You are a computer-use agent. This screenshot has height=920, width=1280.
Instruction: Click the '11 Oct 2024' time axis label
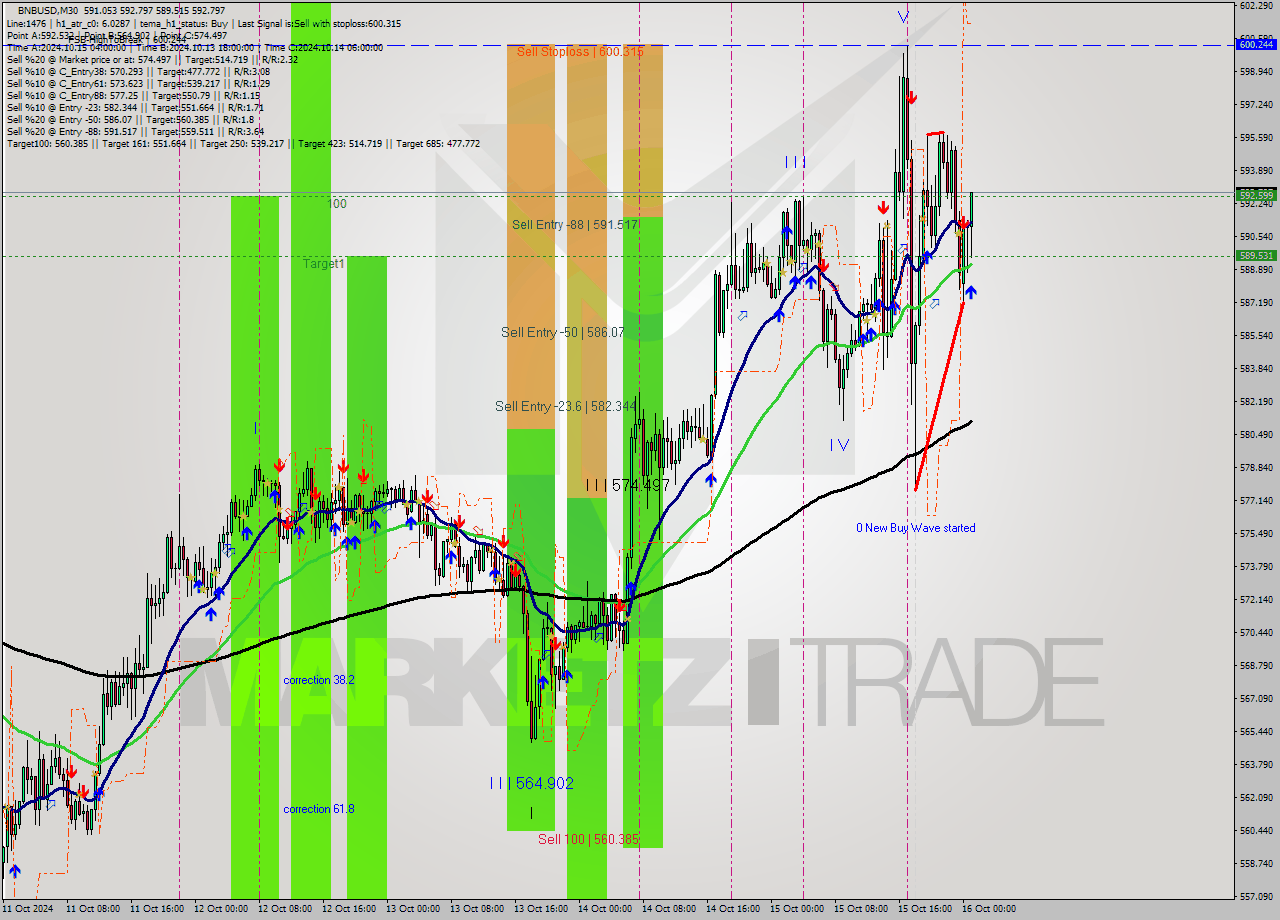coord(28,909)
